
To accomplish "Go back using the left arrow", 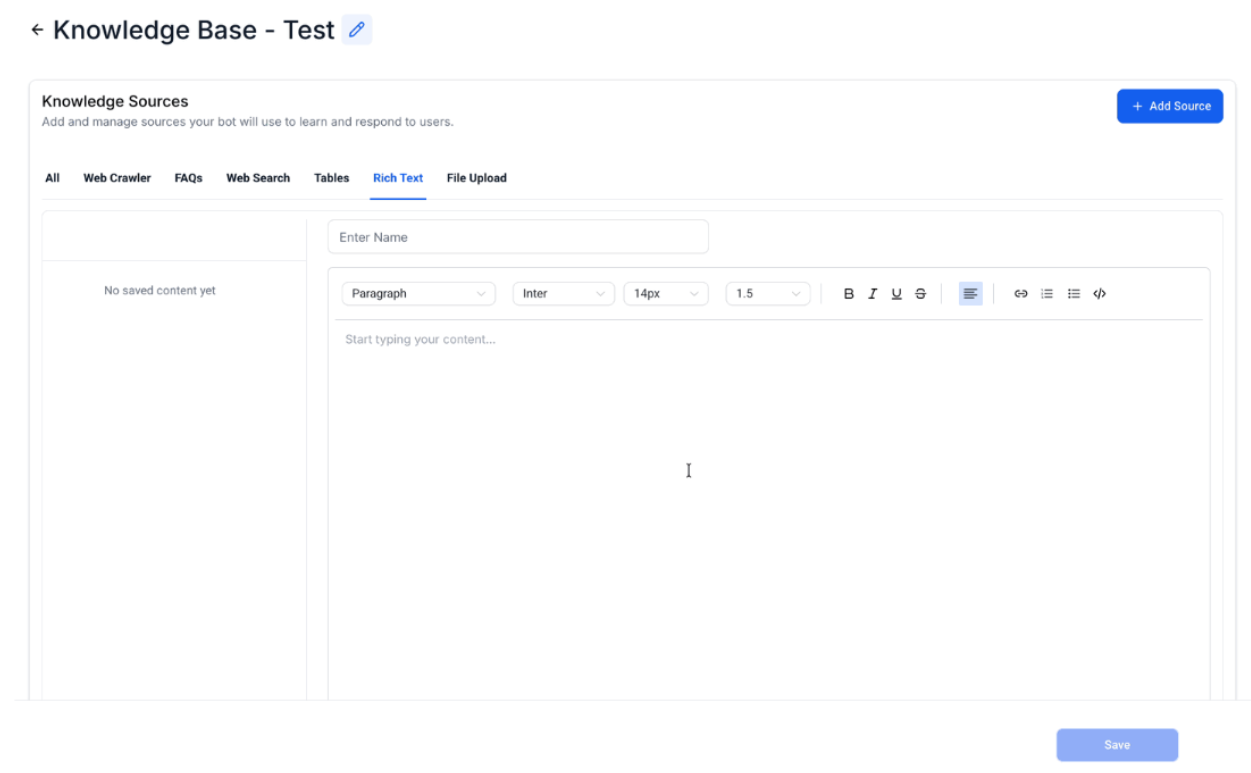I will coord(37,30).
